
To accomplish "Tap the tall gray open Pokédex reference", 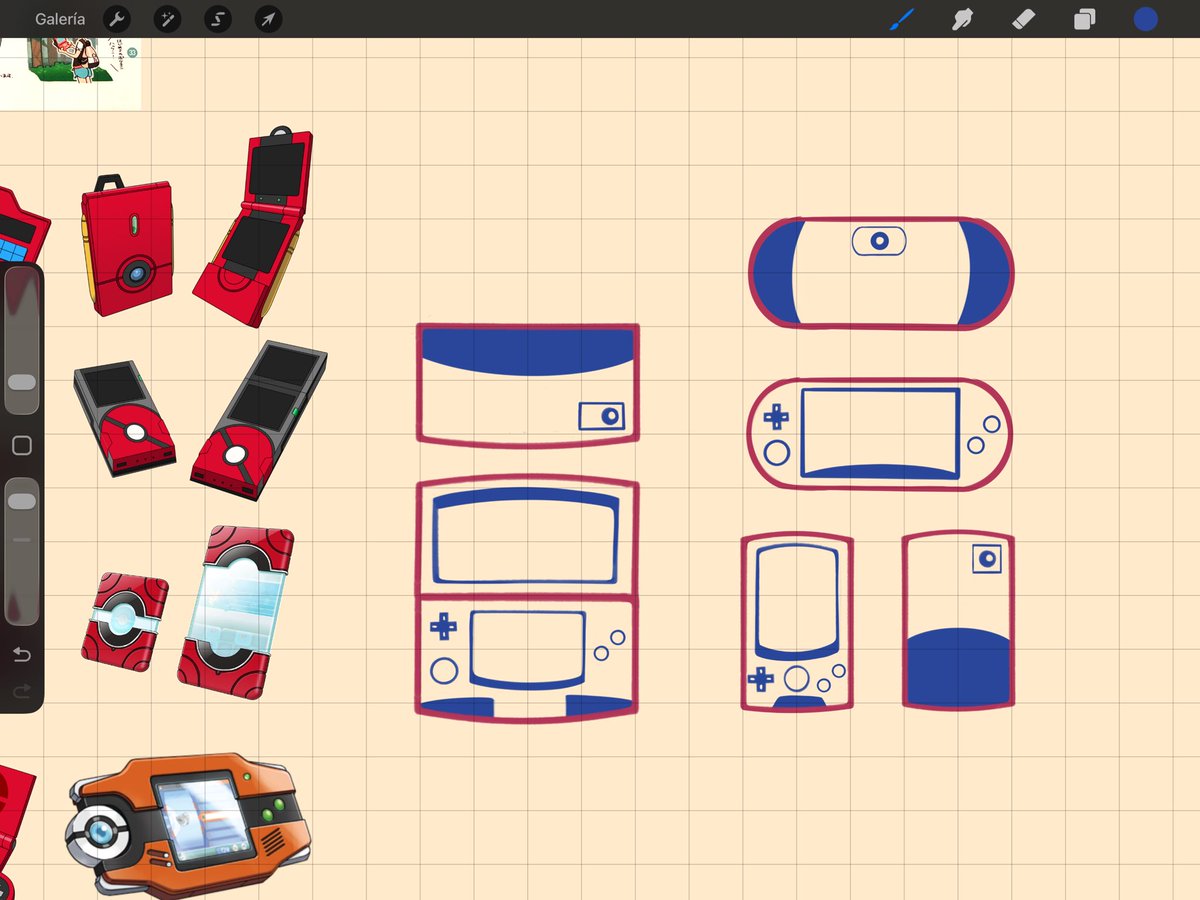I will (x=258, y=421).
